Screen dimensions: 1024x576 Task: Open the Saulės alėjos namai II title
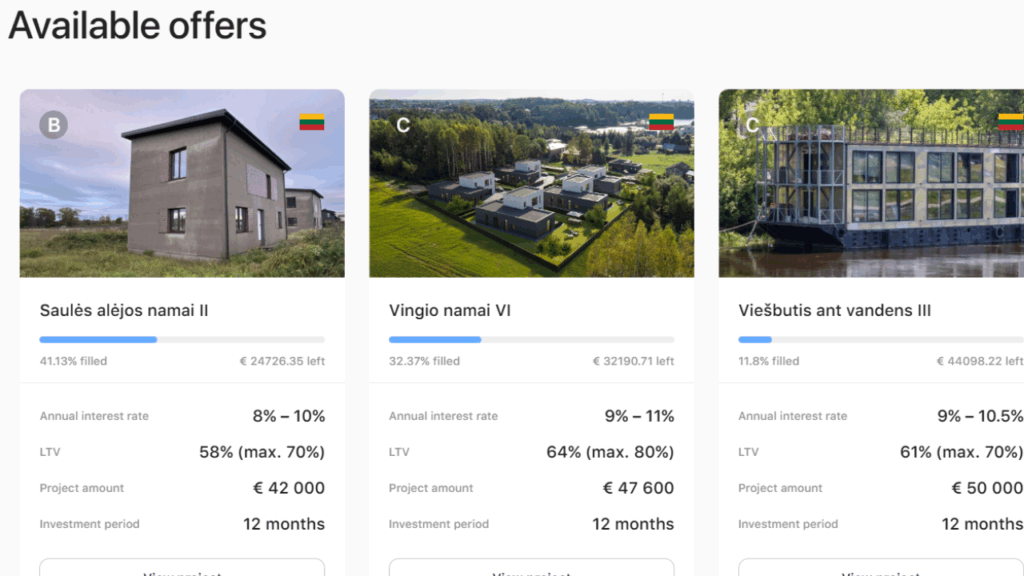click(124, 311)
